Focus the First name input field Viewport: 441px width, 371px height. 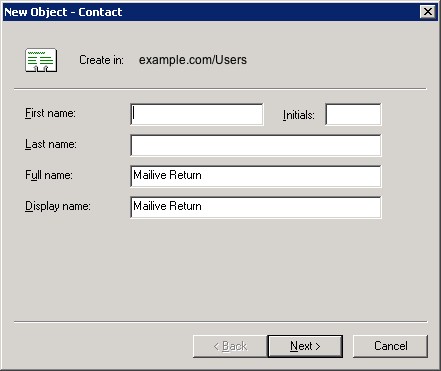pyautogui.click(x=197, y=114)
